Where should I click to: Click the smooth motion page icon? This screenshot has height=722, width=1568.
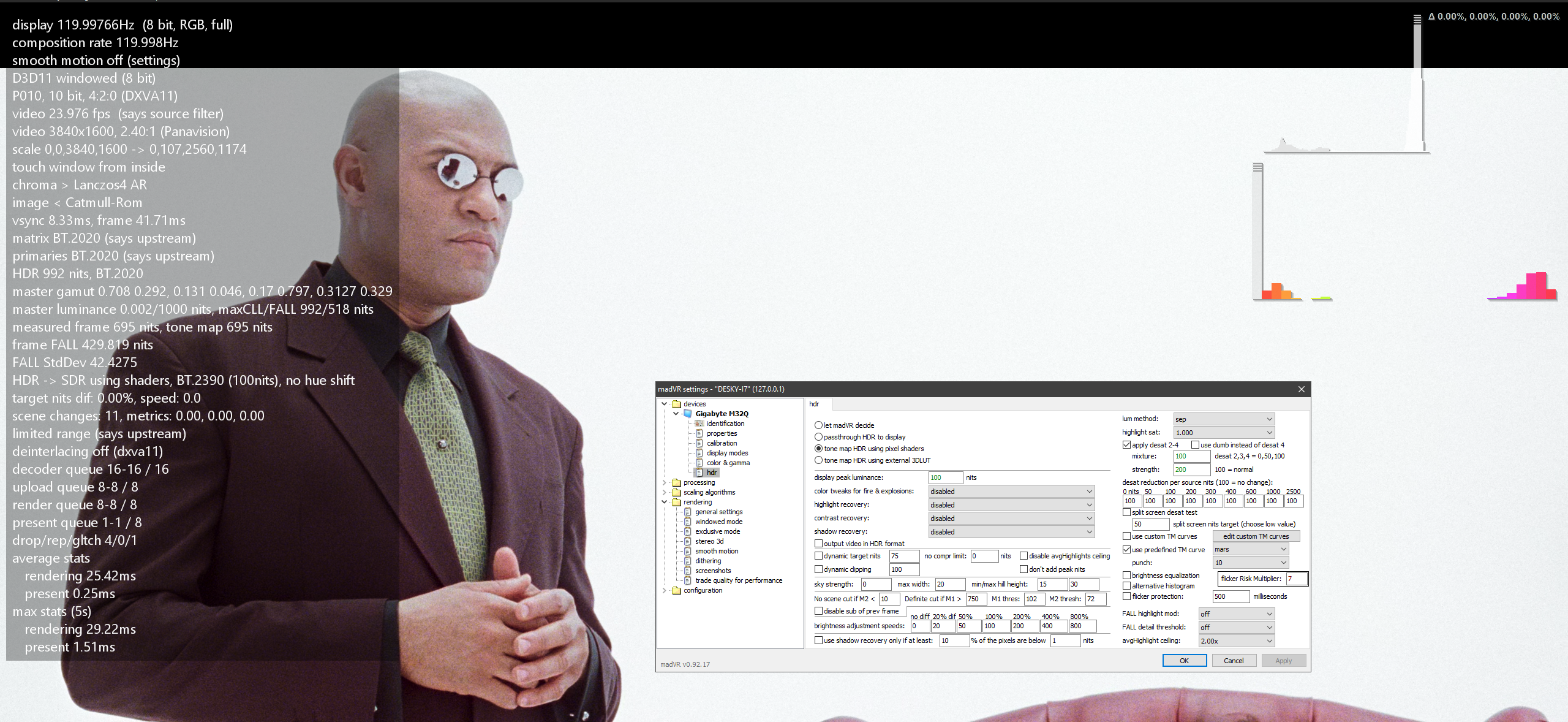click(687, 551)
